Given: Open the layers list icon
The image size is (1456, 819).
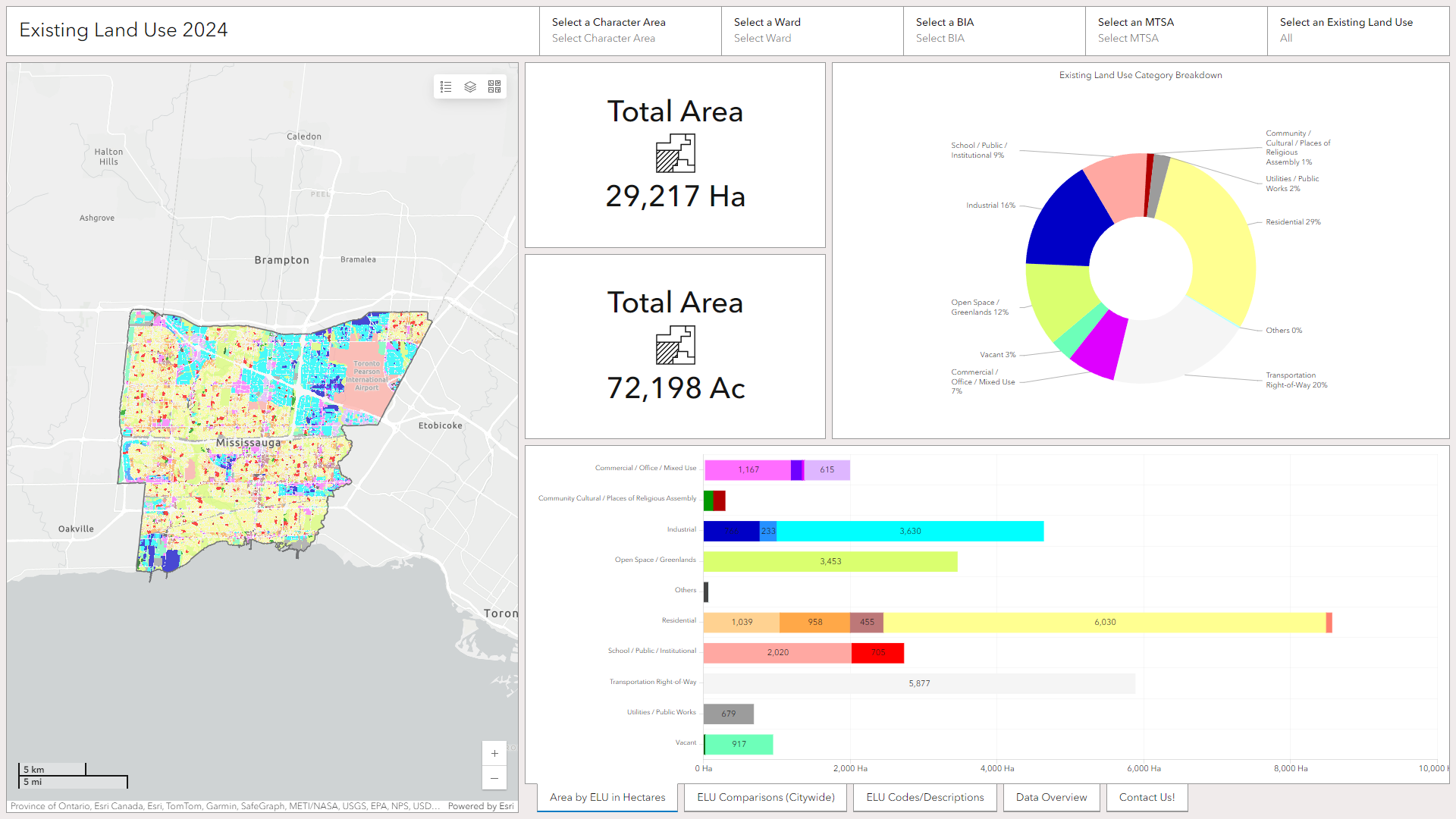Looking at the screenshot, I should 470,87.
